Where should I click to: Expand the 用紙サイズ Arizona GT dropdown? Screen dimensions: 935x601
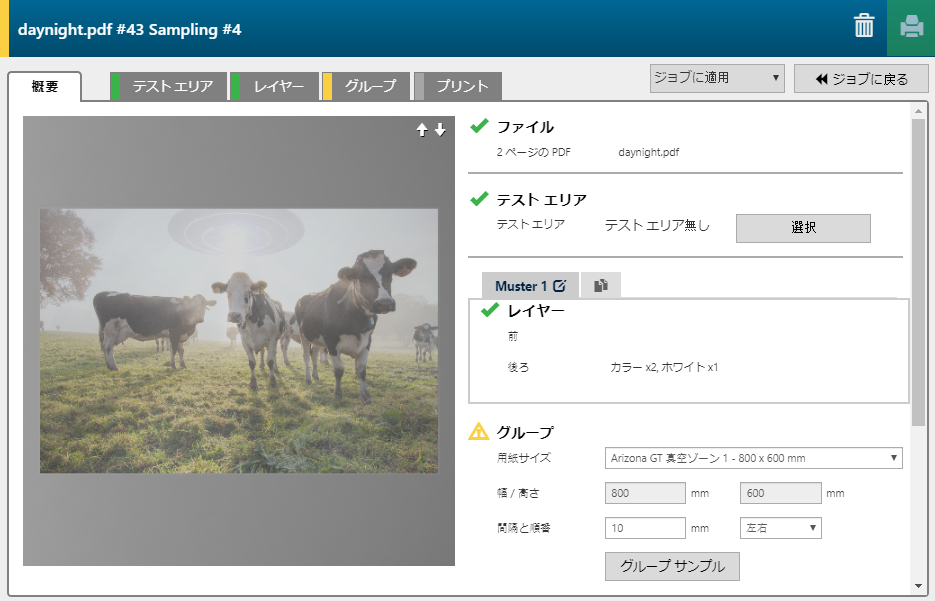click(x=753, y=458)
